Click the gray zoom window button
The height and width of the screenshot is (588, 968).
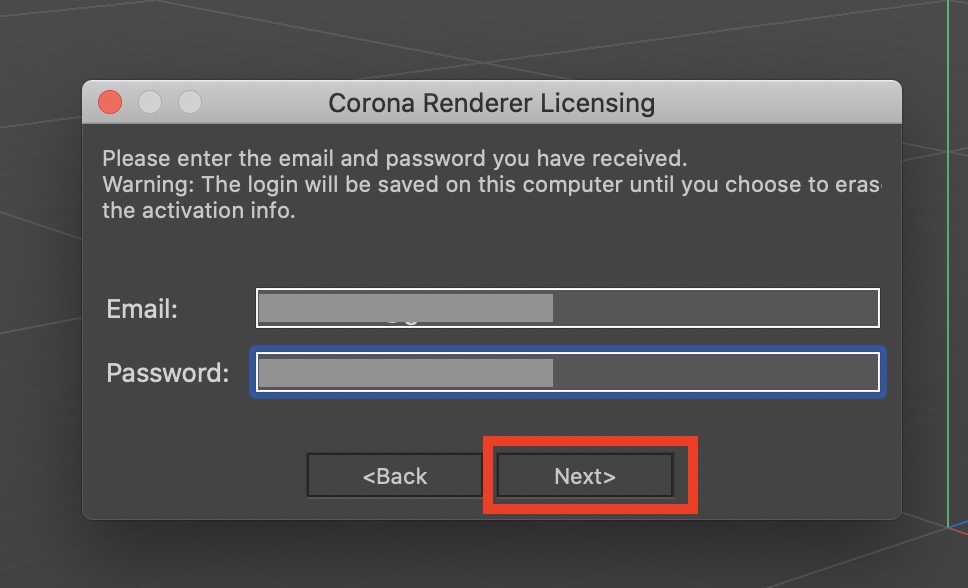coord(189,102)
